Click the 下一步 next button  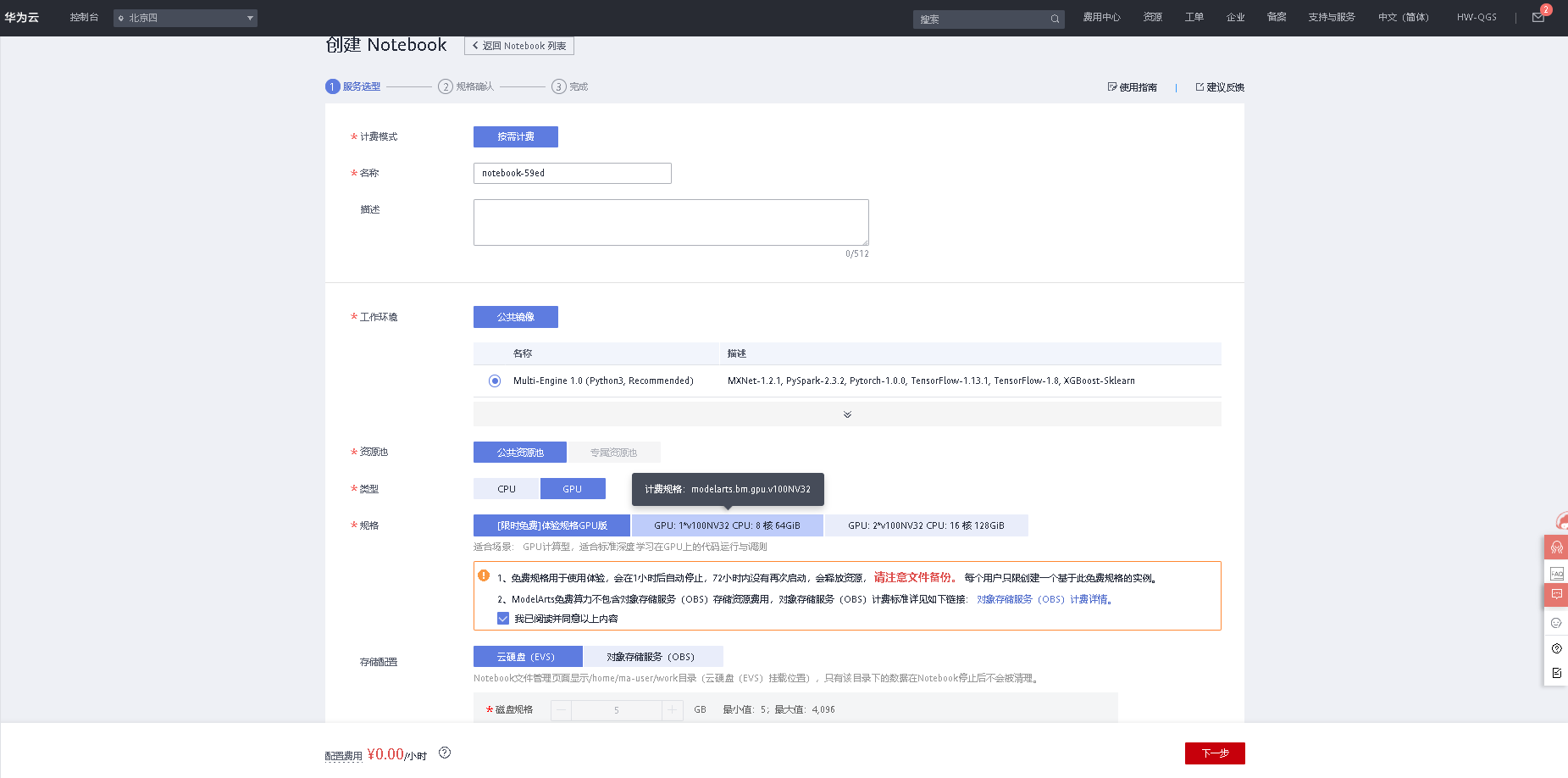coord(1215,753)
